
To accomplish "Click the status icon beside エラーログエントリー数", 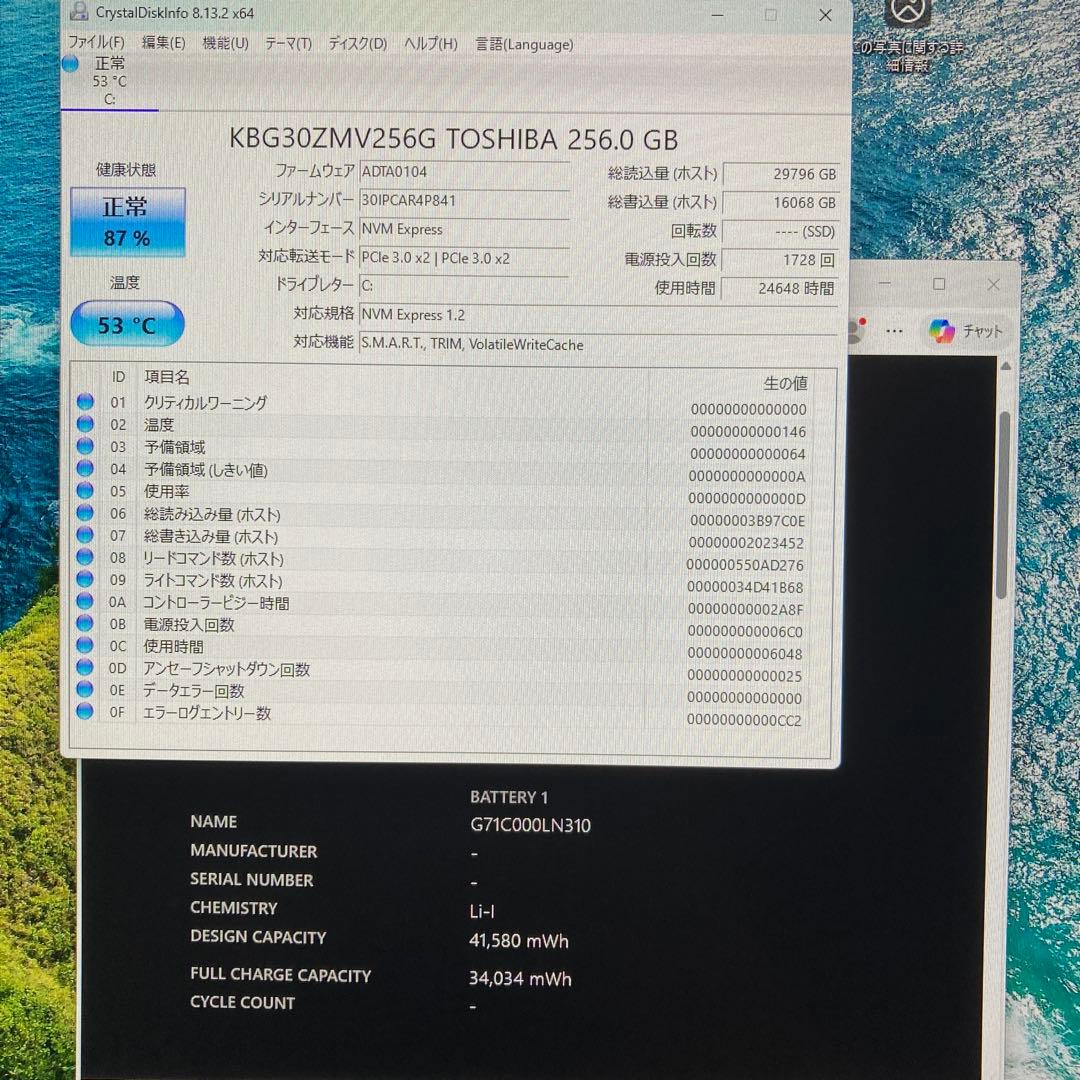I will coord(85,712).
